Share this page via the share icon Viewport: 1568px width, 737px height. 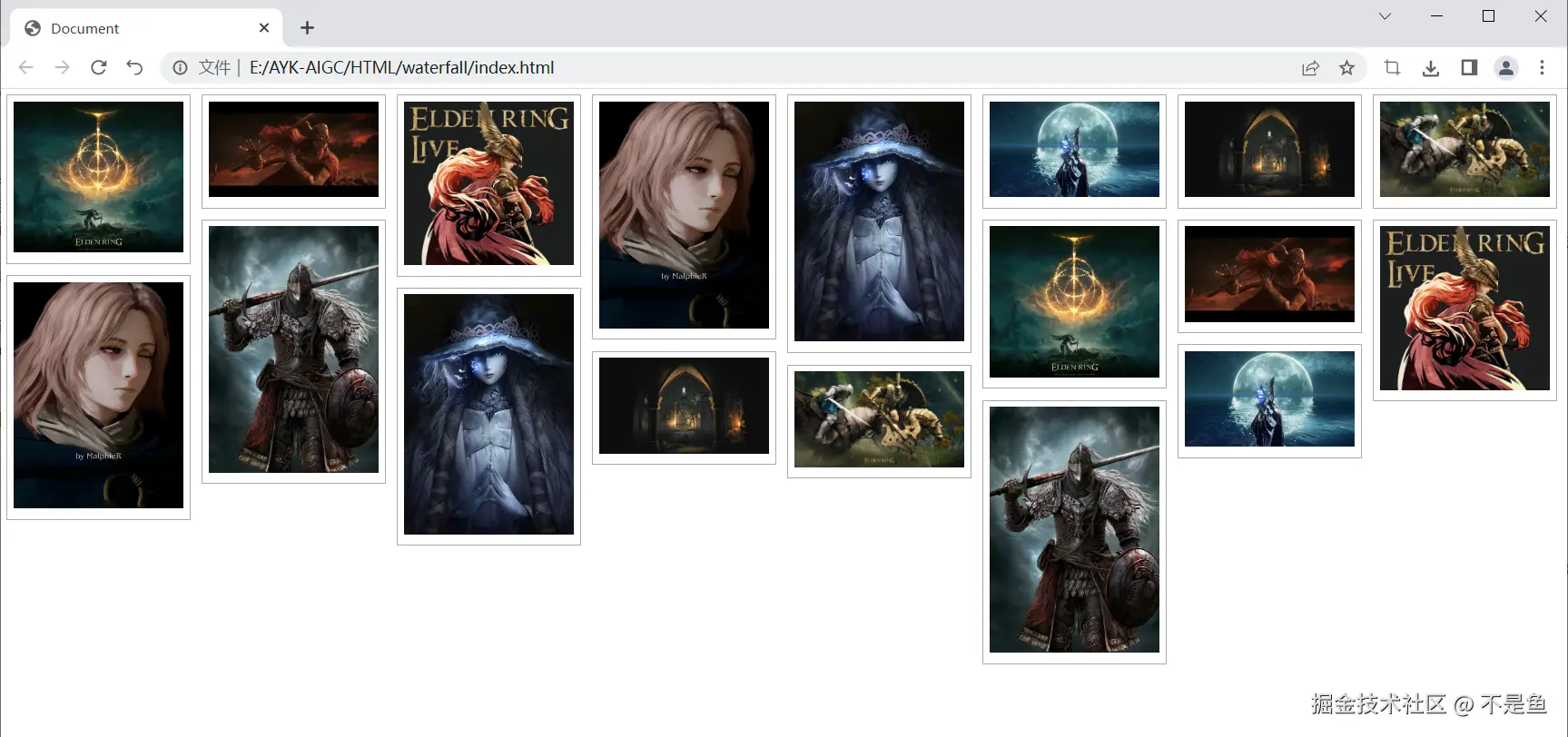click(x=1310, y=68)
